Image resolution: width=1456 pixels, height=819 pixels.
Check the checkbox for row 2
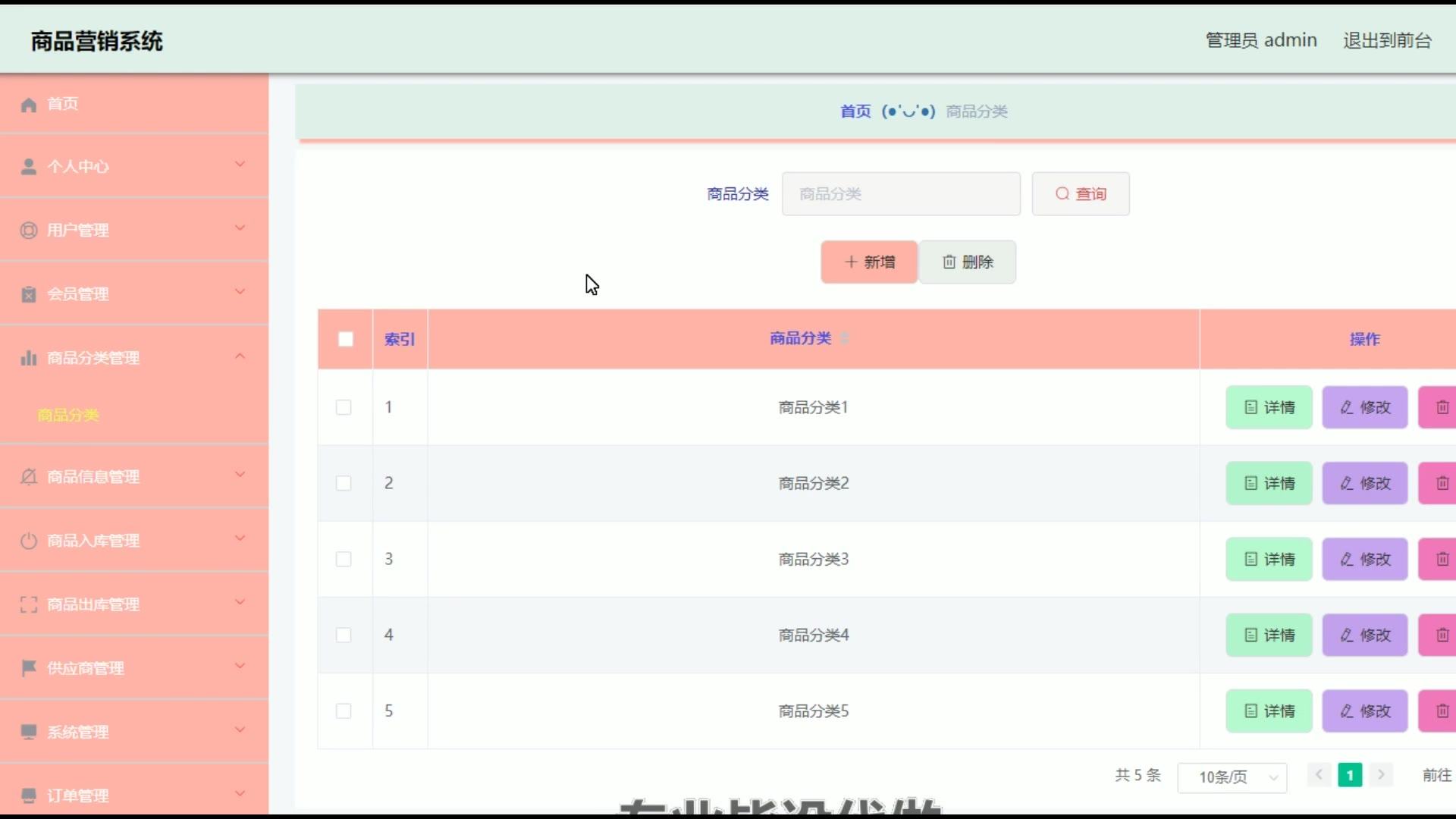344,483
